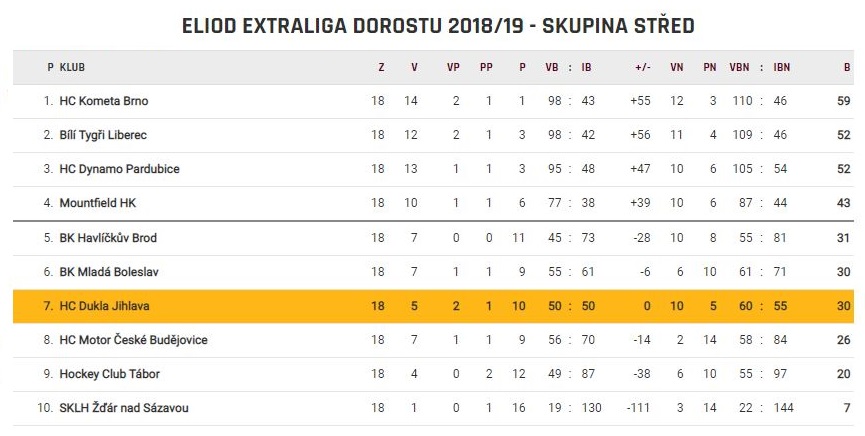Select the PN column header
865x436 pixels.
point(710,67)
